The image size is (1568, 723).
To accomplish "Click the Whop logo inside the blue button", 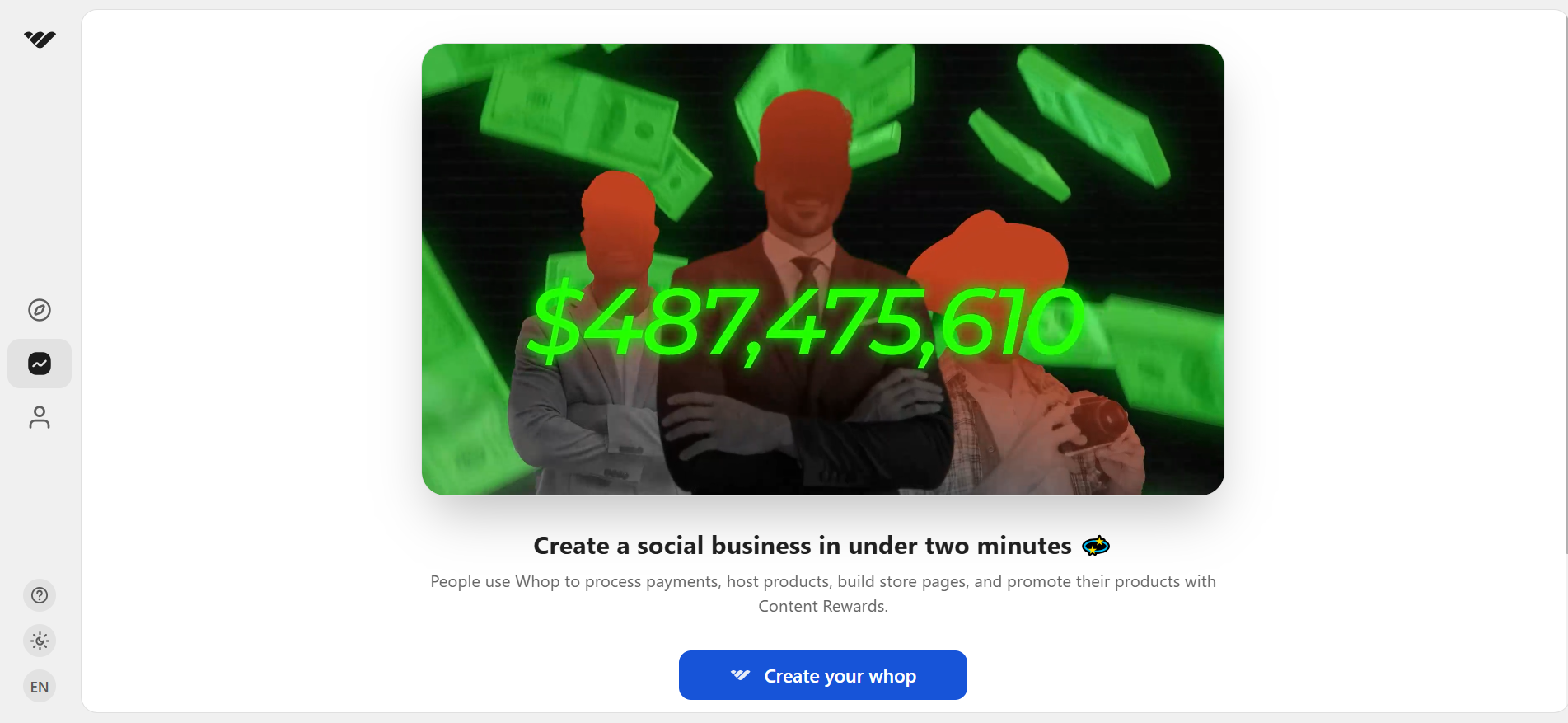I will (740, 675).
